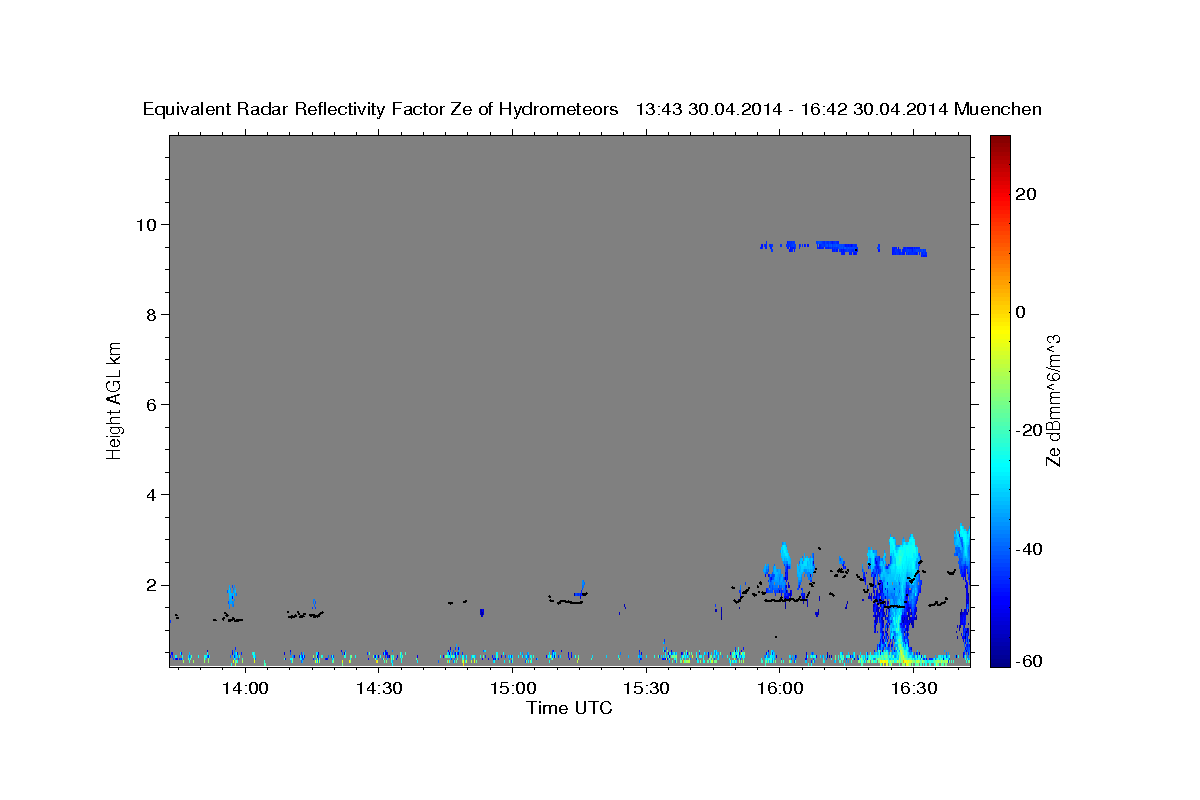
Task: Click the thin cirrus echo near 9.5 km
Action: coord(843,247)
